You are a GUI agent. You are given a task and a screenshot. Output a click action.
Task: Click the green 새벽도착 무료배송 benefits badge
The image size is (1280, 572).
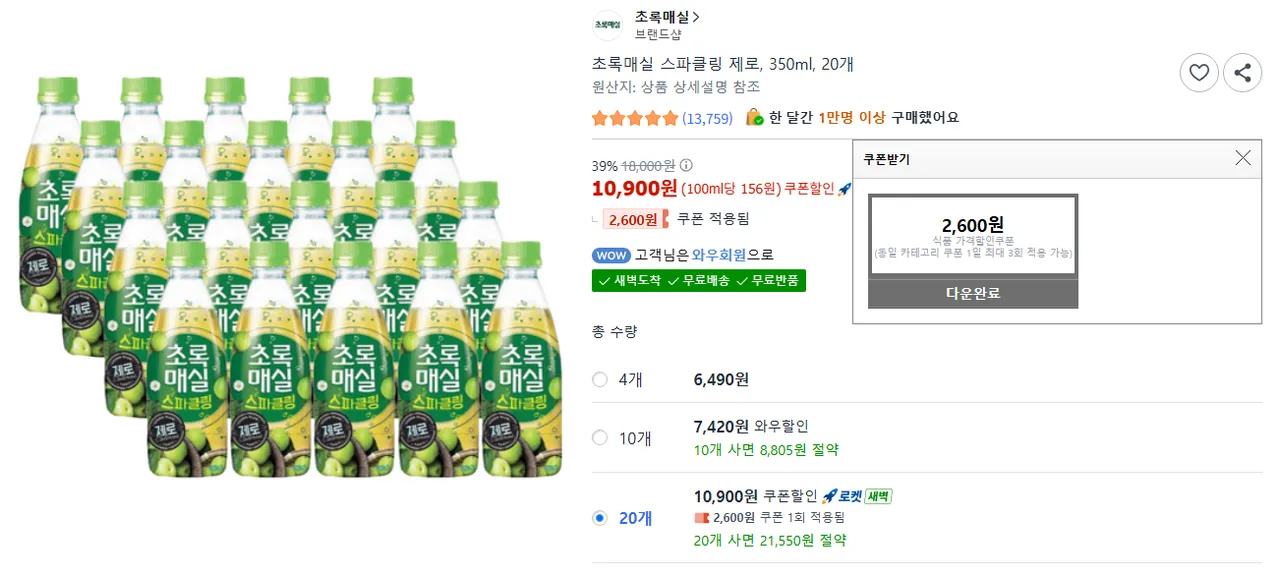(699, 281)
